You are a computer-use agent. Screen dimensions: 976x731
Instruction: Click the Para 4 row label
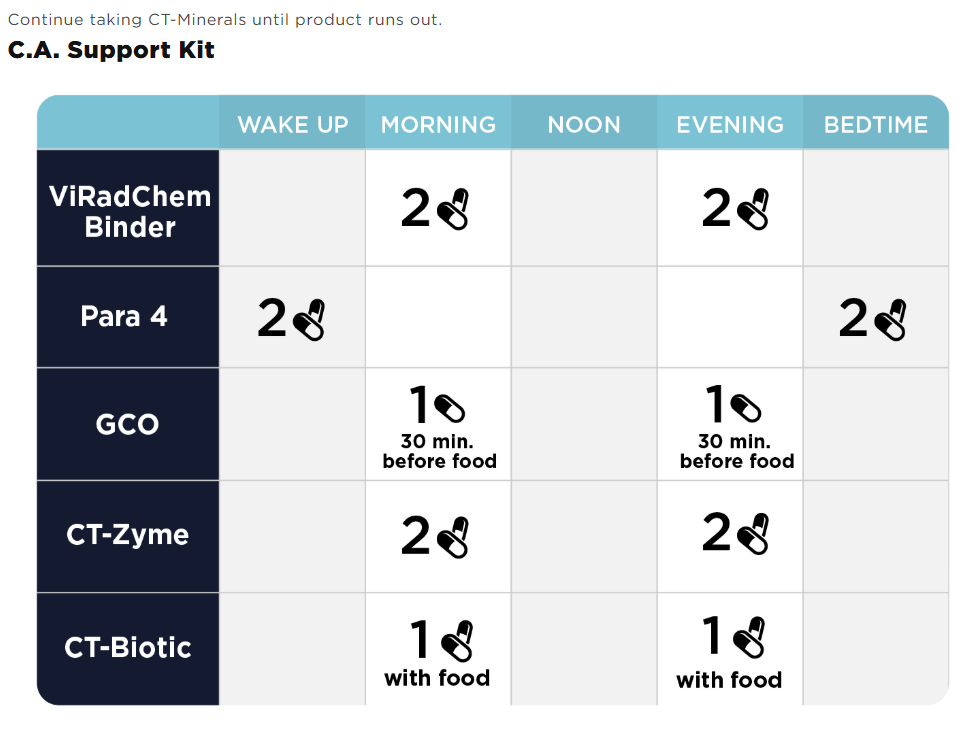click(x=124, y=317)
